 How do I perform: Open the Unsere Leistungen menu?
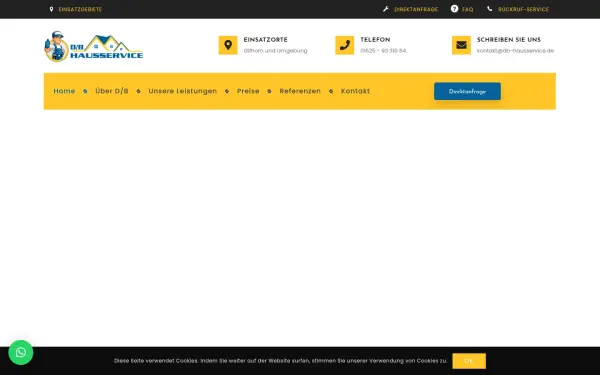point(183,91)
